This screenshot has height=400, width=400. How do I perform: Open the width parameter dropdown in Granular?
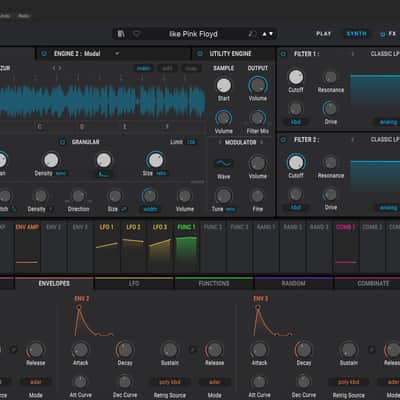coord(150,209)
